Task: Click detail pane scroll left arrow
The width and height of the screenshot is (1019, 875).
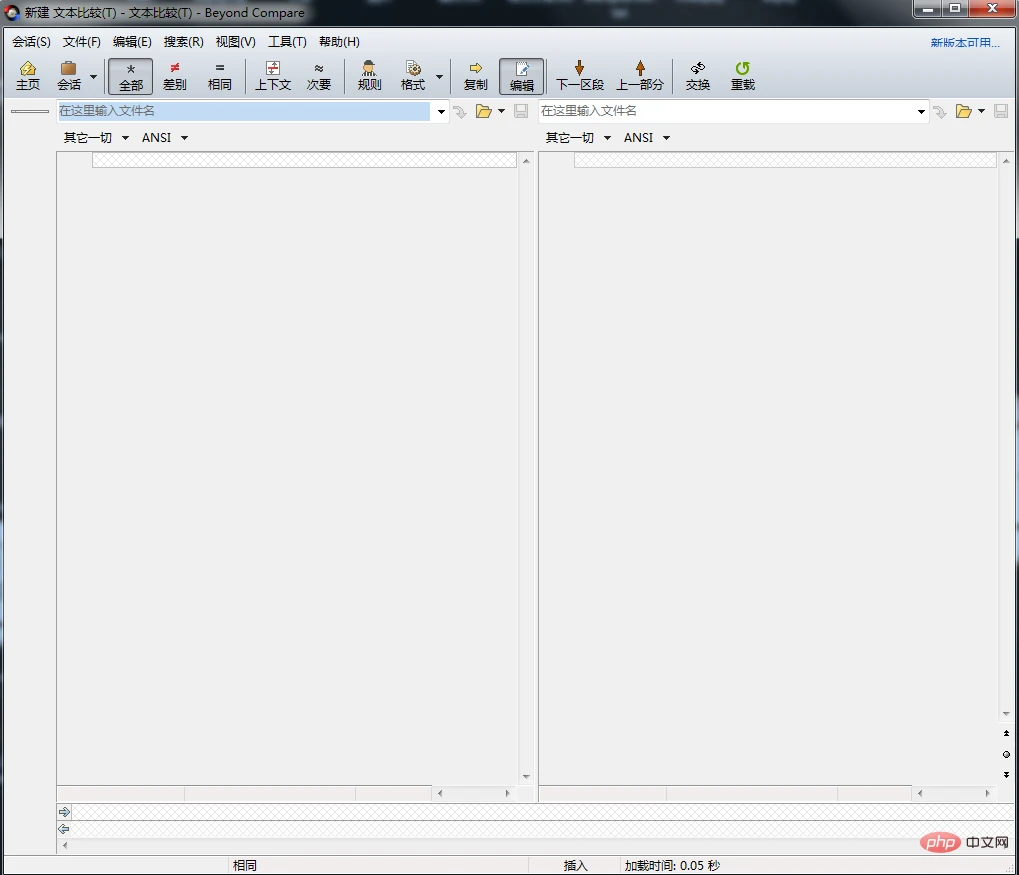Action: tap(64, 845)
